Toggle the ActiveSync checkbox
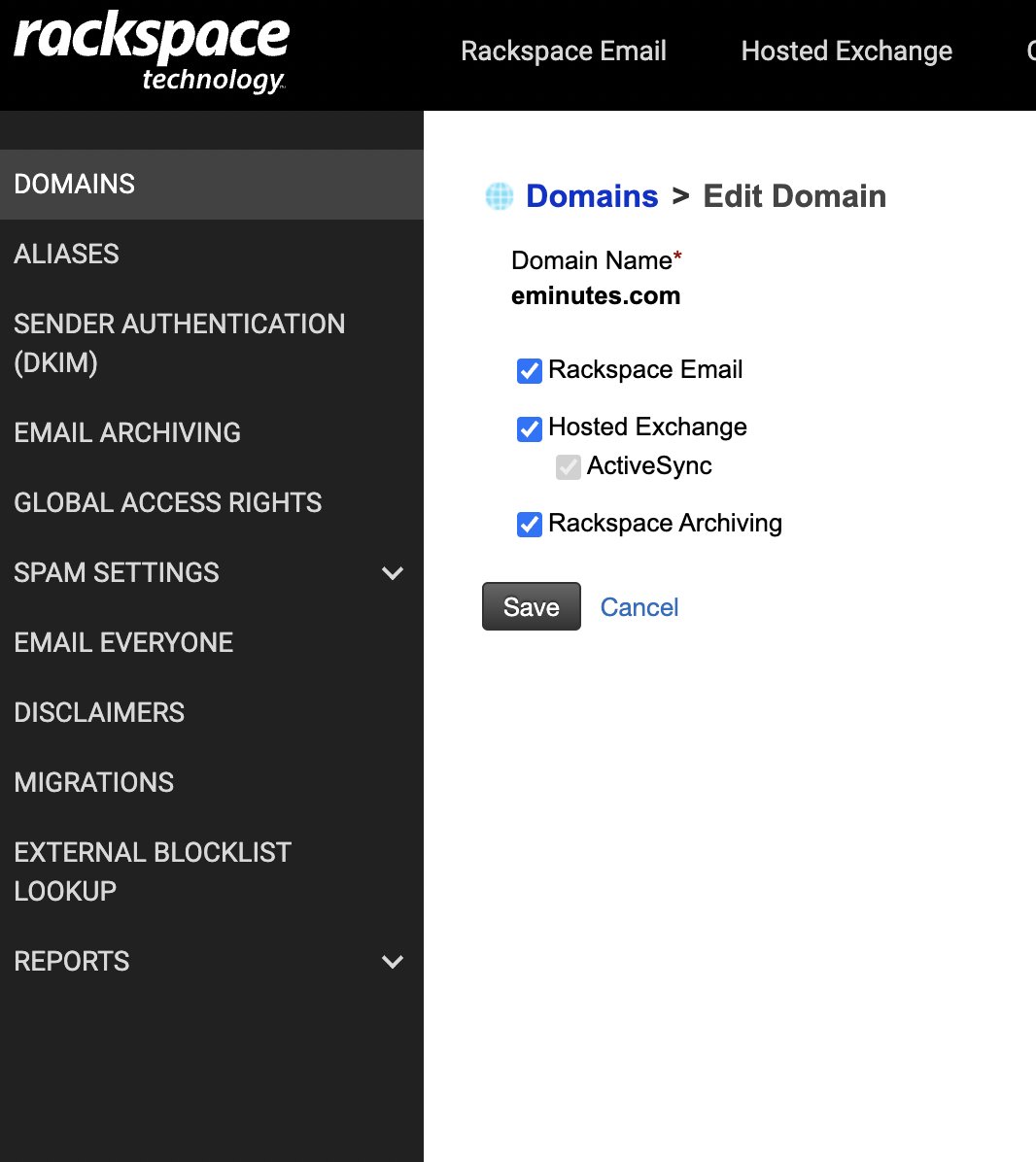1036x1162 pixels. click(x=569, y=467)
